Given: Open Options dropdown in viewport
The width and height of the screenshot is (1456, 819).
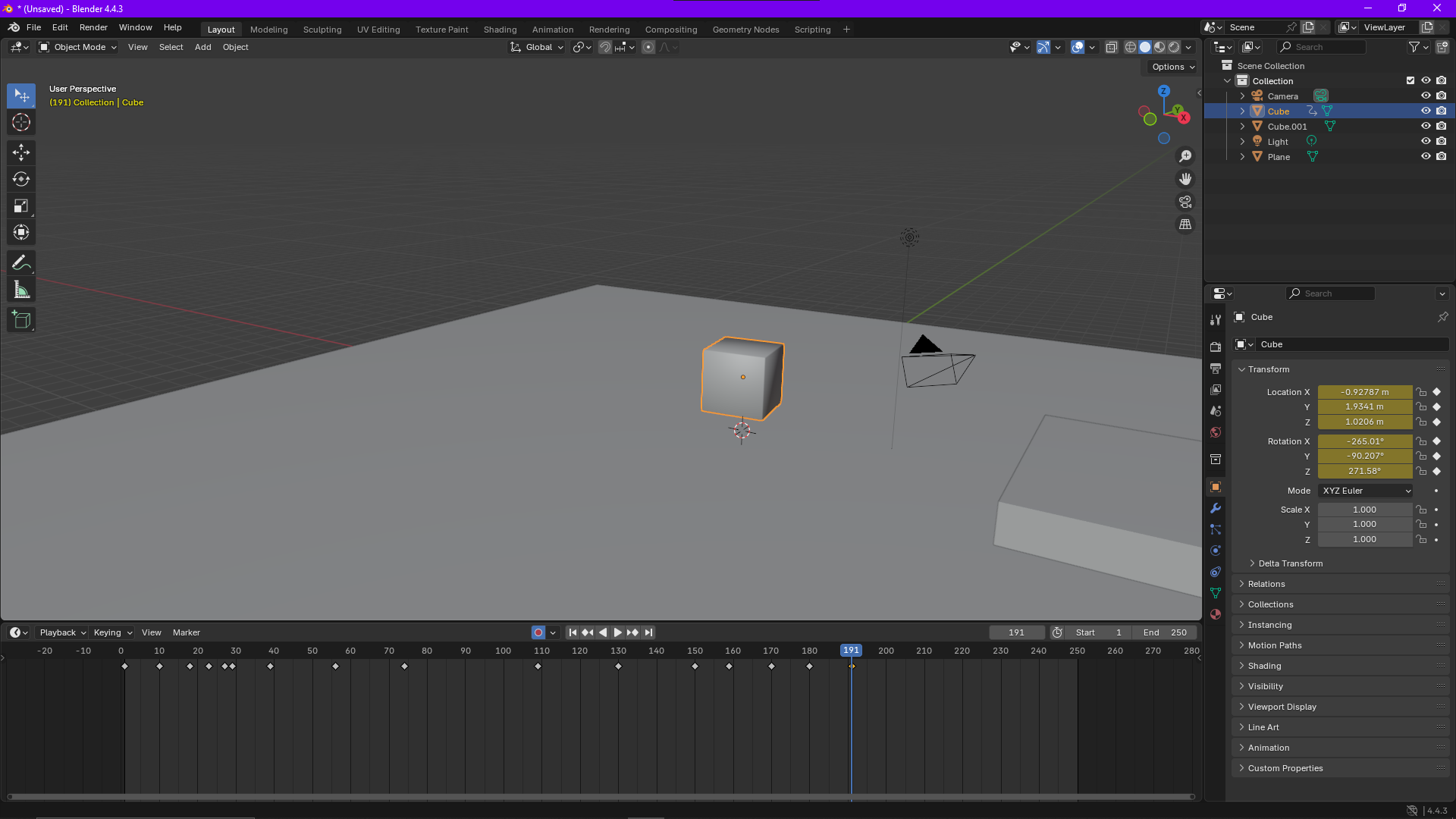Looking at the screenshot, I should pos(1173,67).
